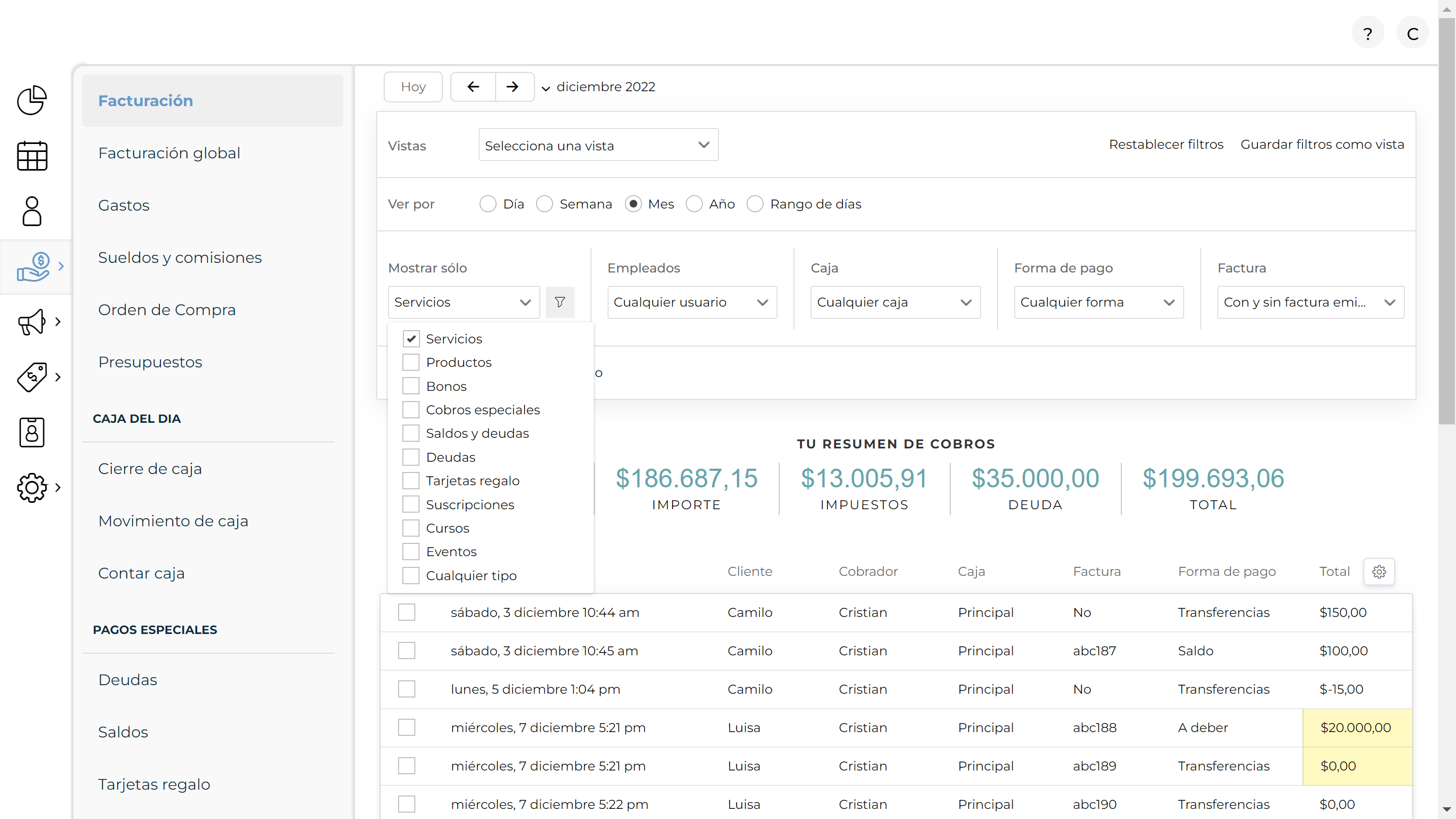This screenshot has height=819, width=1456.
Task: Open the Cualquier caja dropdown
Action: 895,302
